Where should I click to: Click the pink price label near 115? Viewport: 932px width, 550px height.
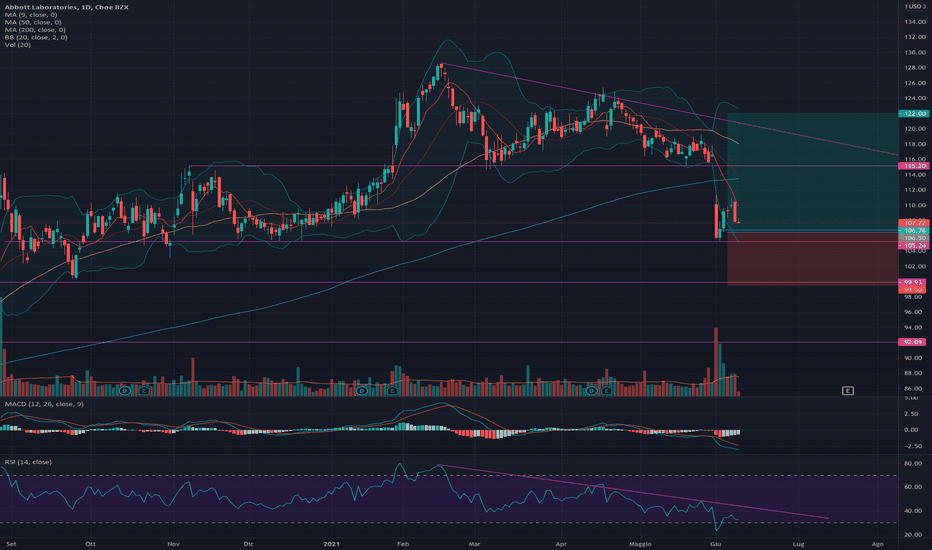(914, 166)
